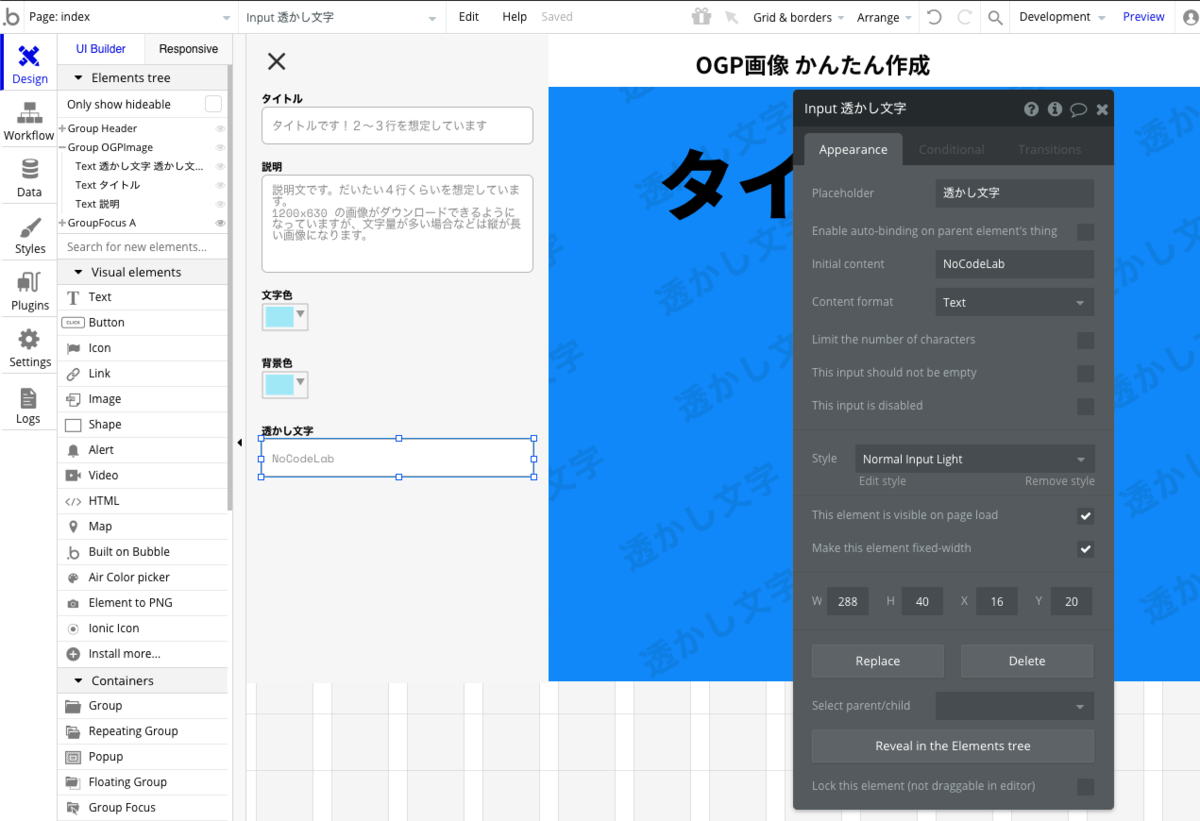Click the search magnifier icon
The width and height of the screenshot is (1200, 821).
pos(995,17)
